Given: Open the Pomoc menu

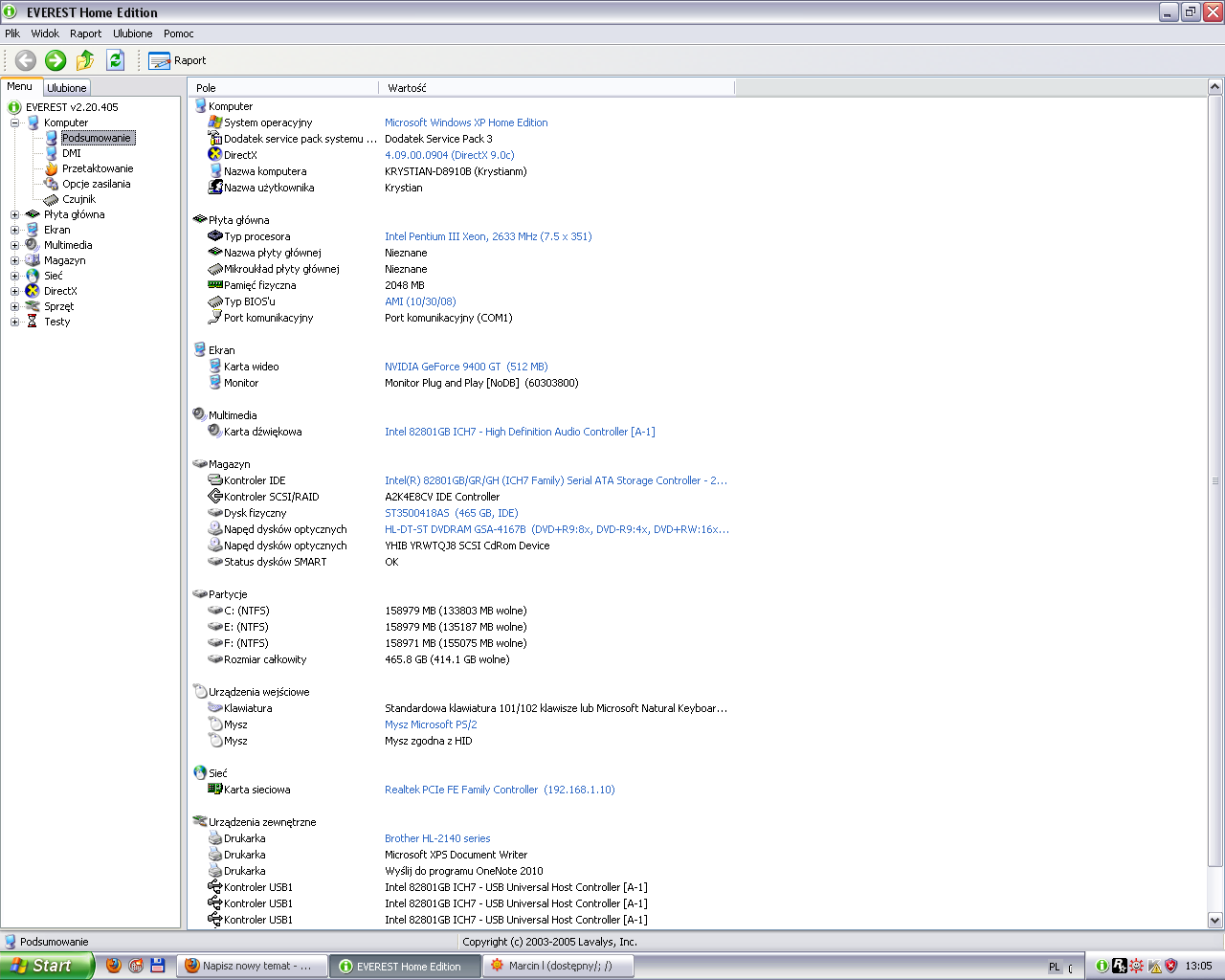Looking at the screenshot, I should point(178,33).
